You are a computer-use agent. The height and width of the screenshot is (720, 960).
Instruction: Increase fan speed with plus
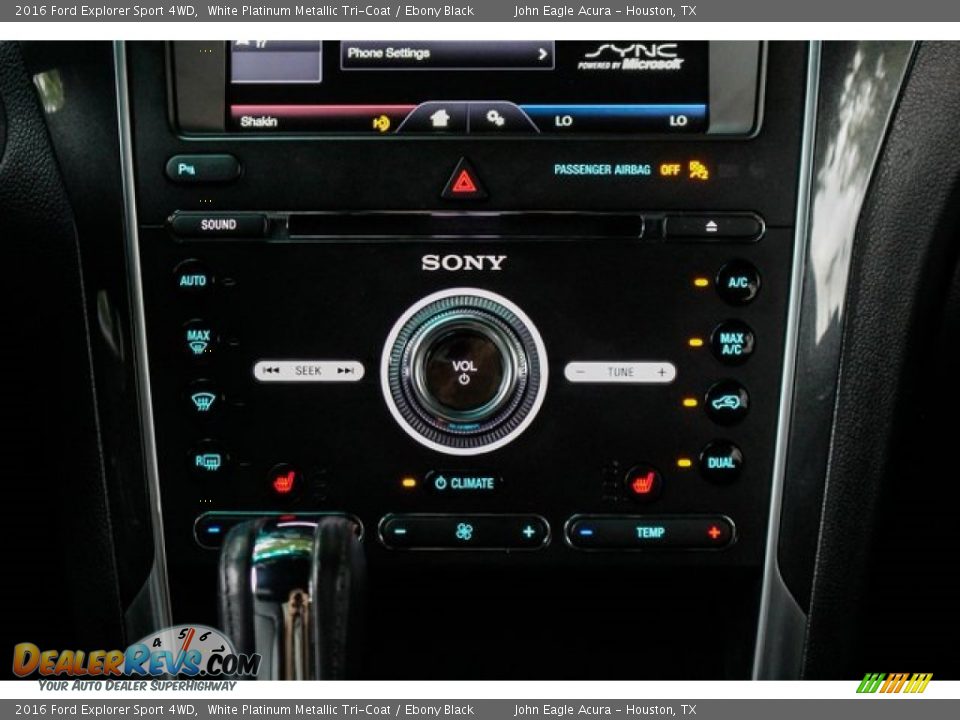click(528, 532)
